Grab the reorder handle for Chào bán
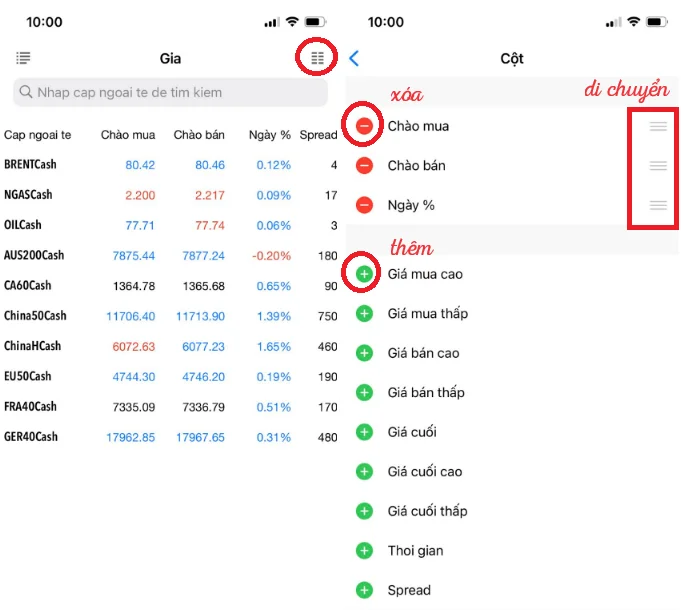 click(x=658, y=165)
